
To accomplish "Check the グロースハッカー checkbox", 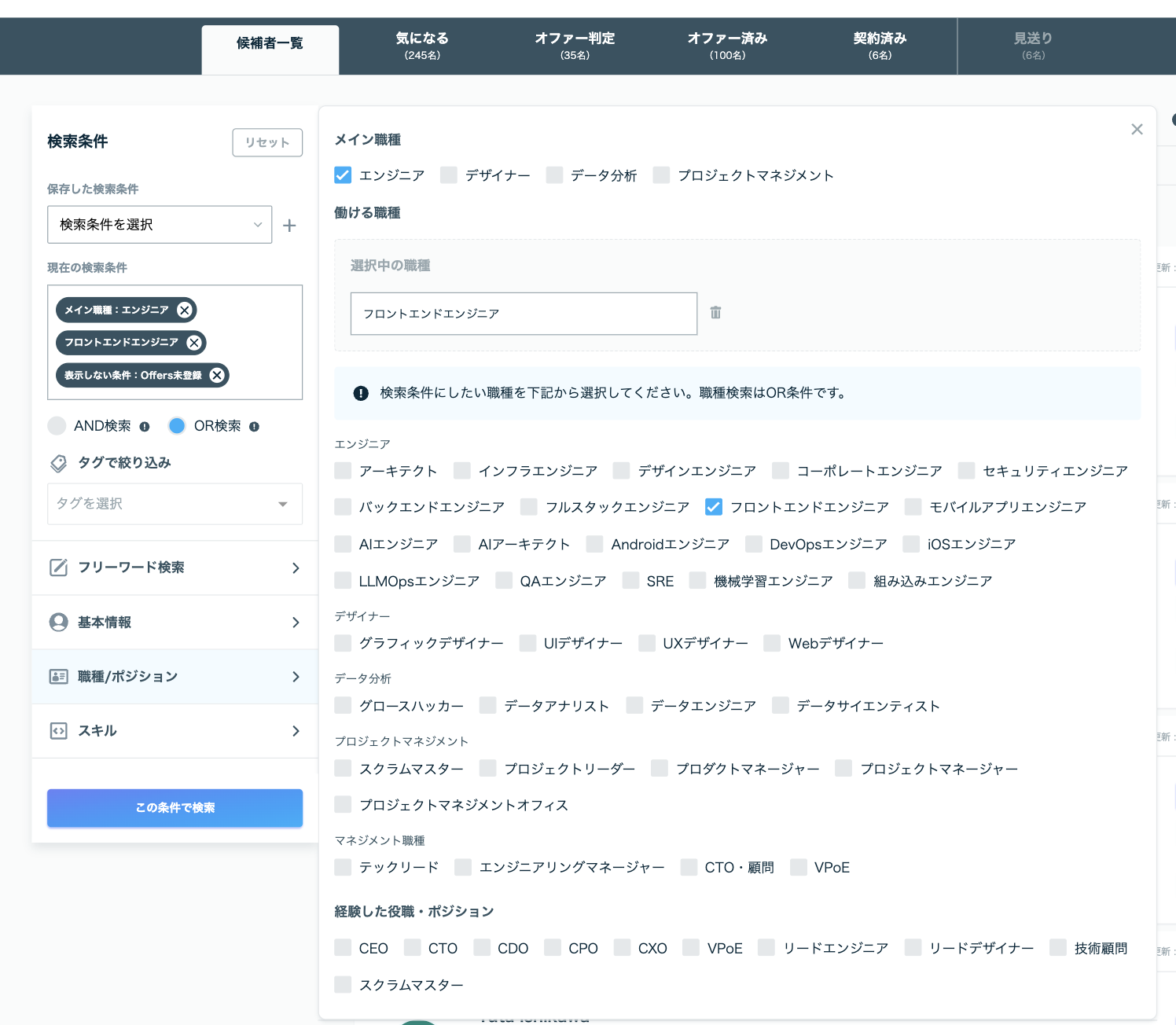I will (x=343, y=705).
